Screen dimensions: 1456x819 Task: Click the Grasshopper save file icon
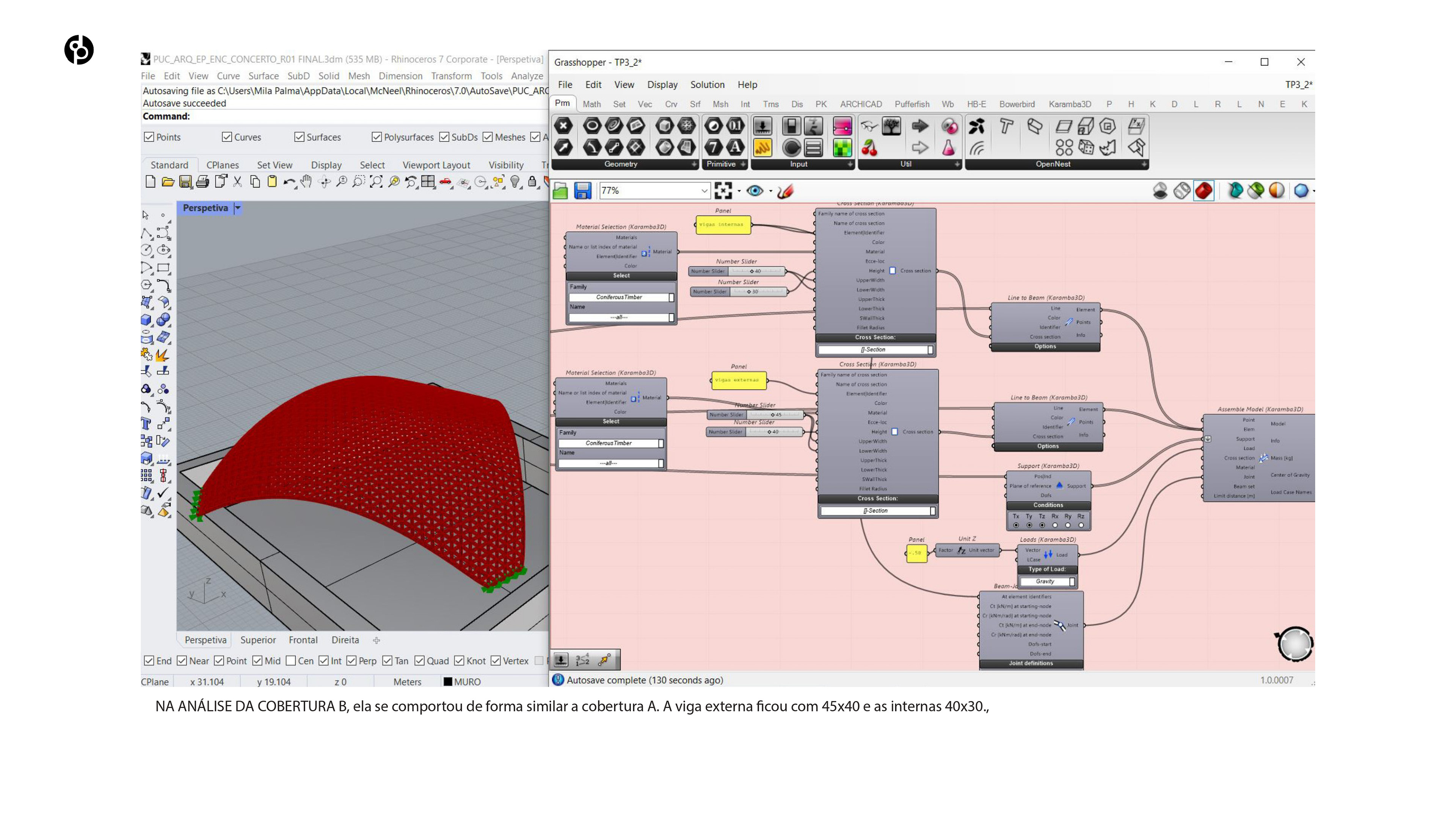[x=582, y=190]
